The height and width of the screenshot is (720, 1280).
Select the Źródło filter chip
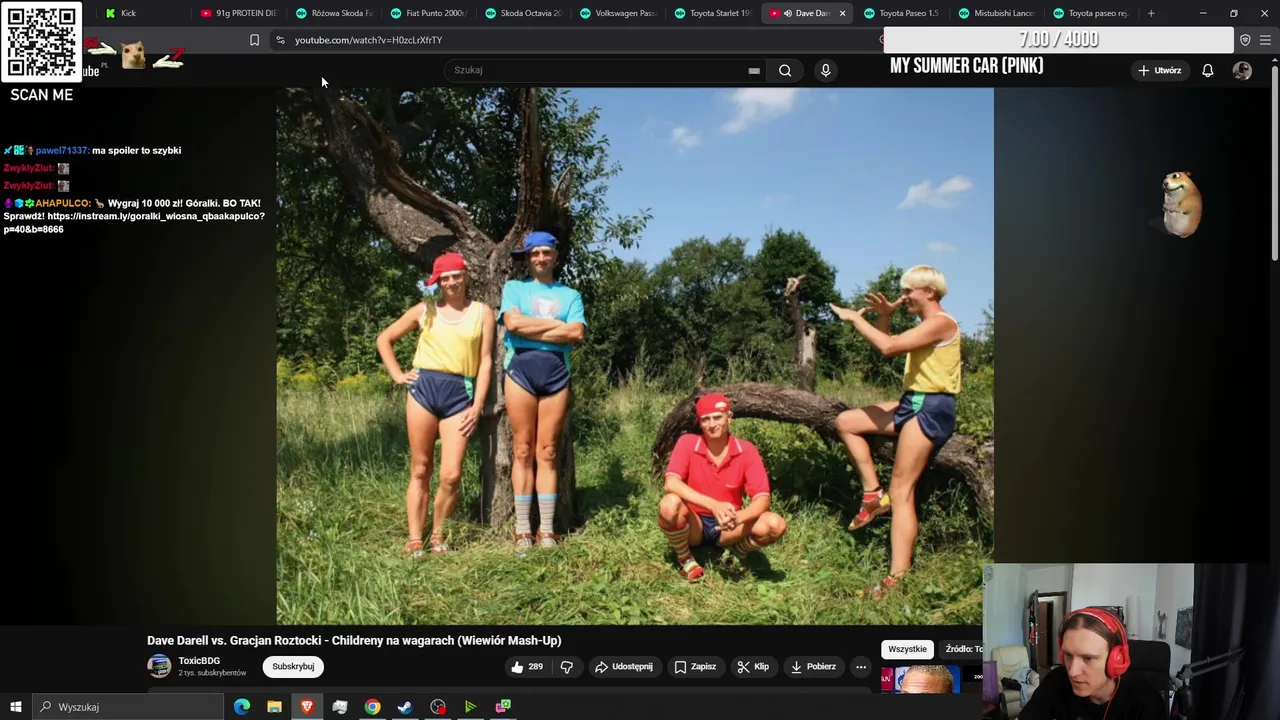point(962,649)
